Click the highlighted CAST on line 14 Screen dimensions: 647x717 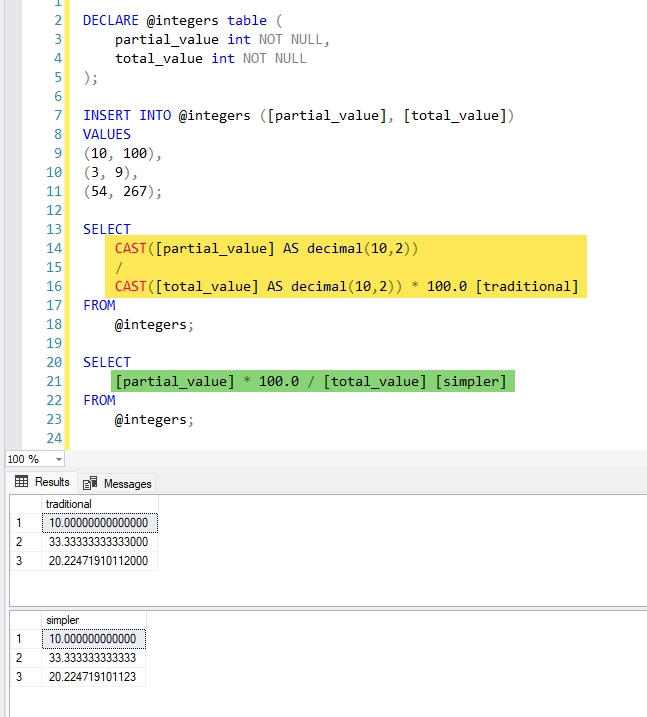coord(130,248)
